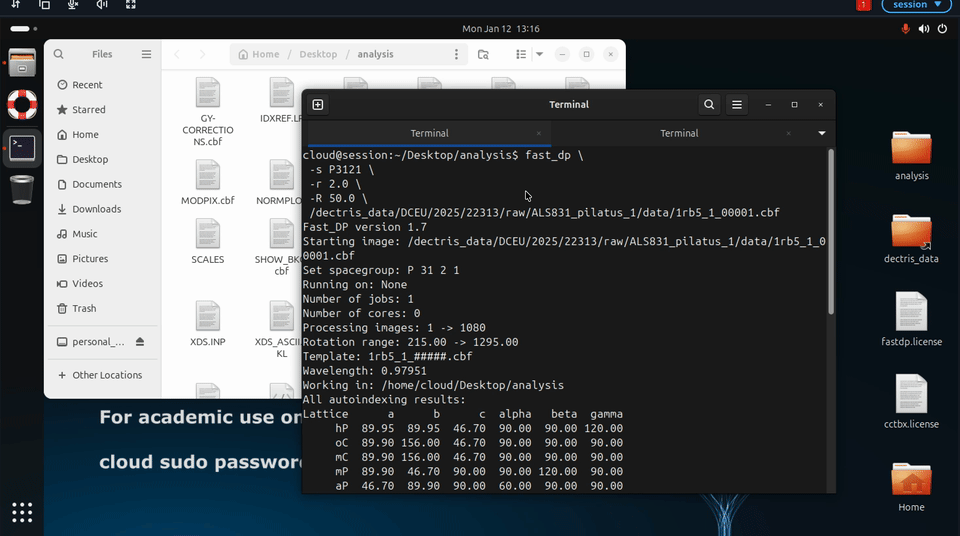This screenshot has height=536, width=960.
Task: Click the Desktop breadcrumb in the path bar
Action: (318, 54)
